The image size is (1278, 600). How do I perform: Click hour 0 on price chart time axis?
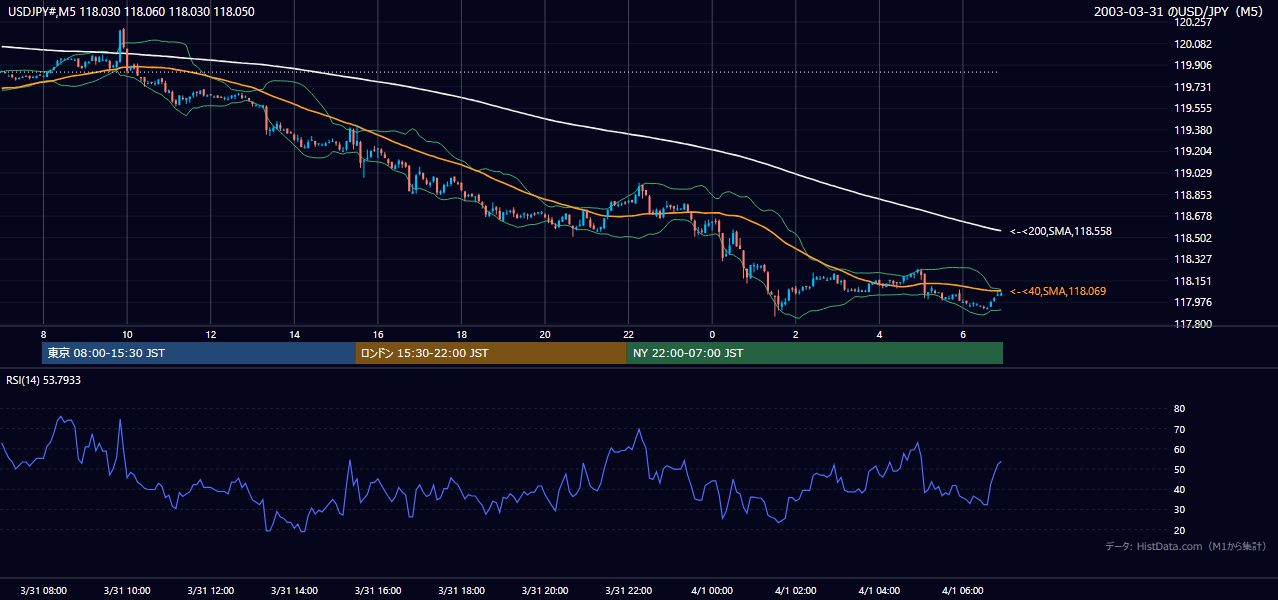tap(712, 334)
